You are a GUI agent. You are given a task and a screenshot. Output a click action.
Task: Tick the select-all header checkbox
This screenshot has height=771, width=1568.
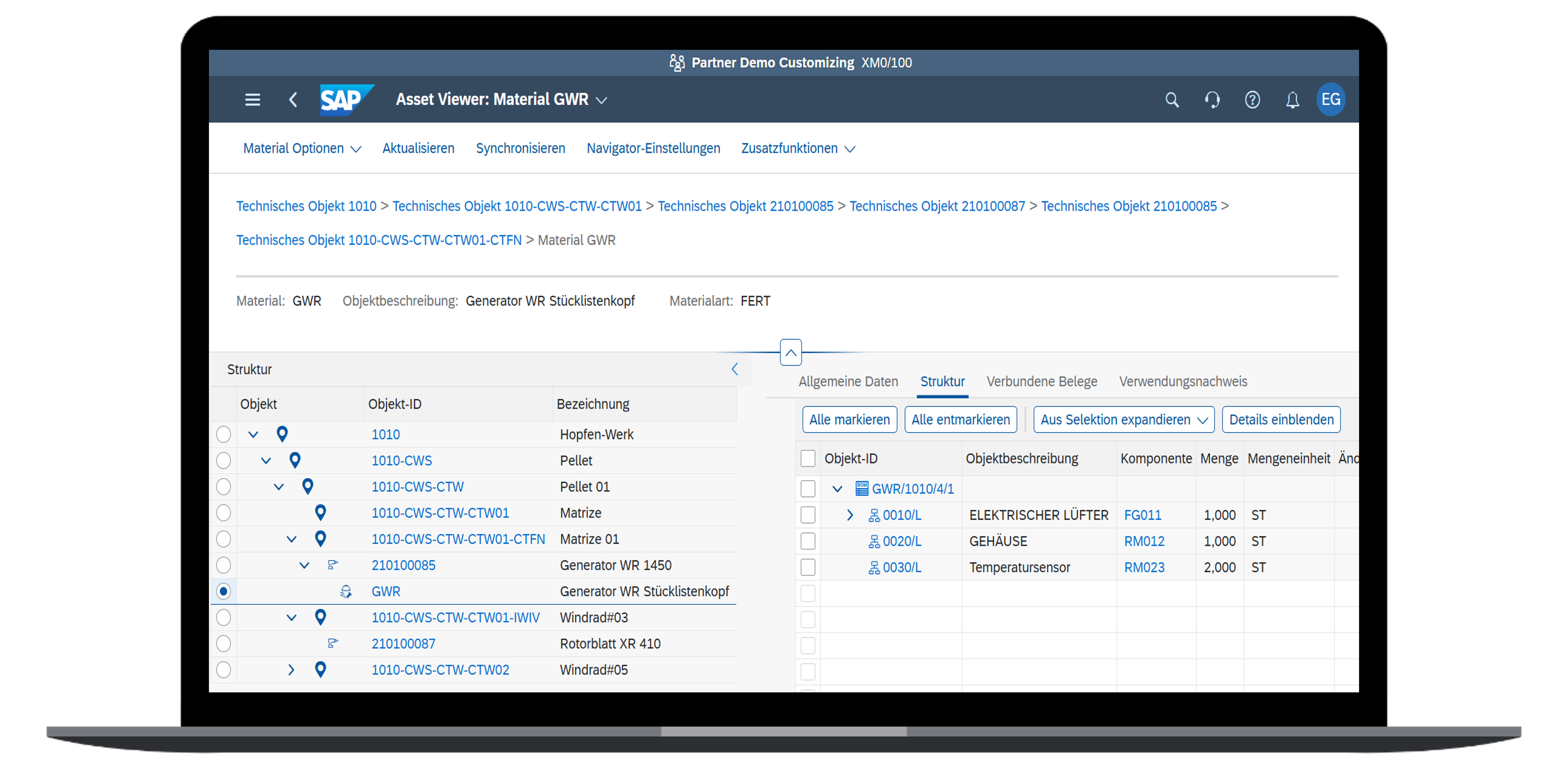[x=808, y=458]
